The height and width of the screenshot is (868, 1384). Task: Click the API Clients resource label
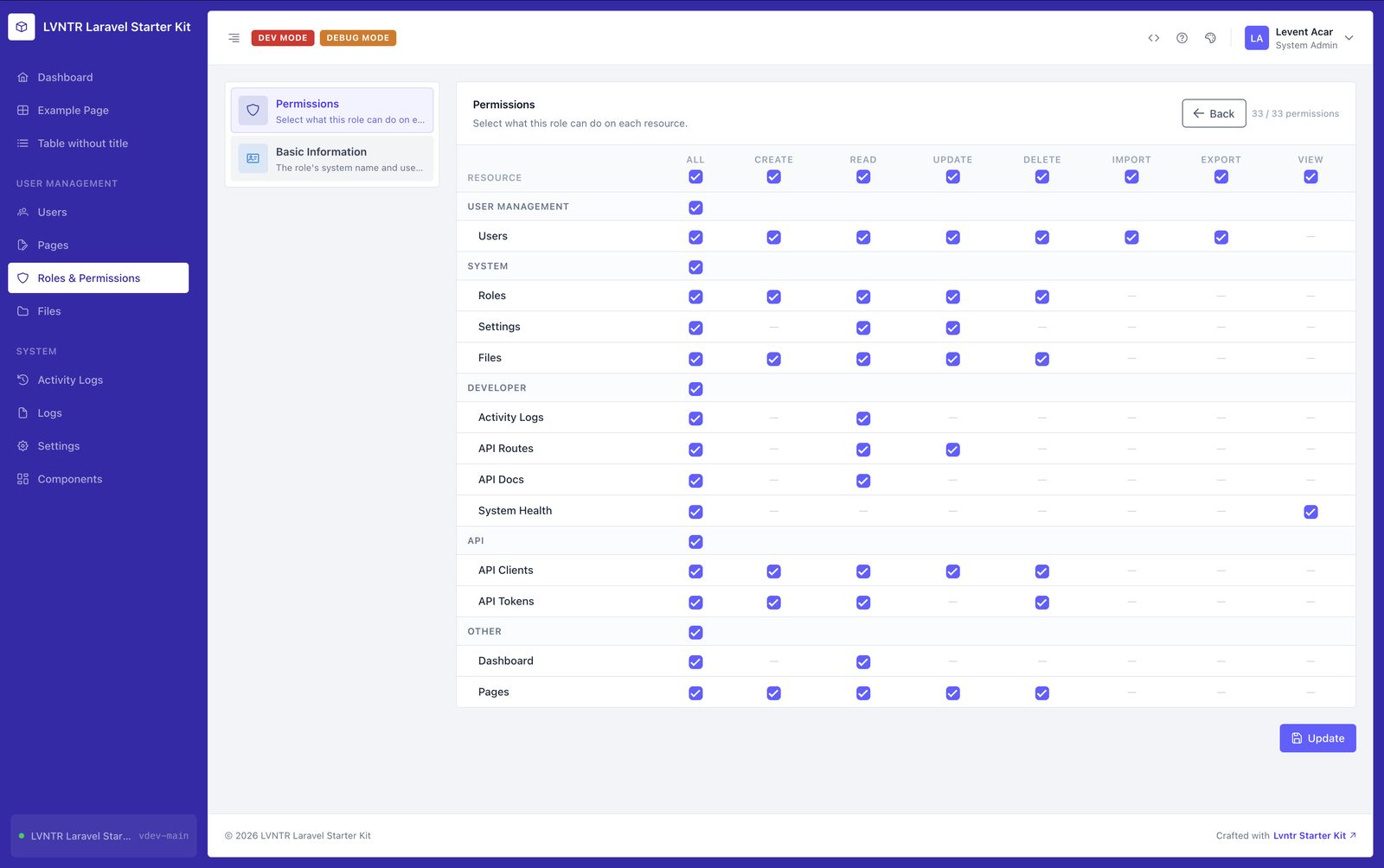[x=506, y=571]
